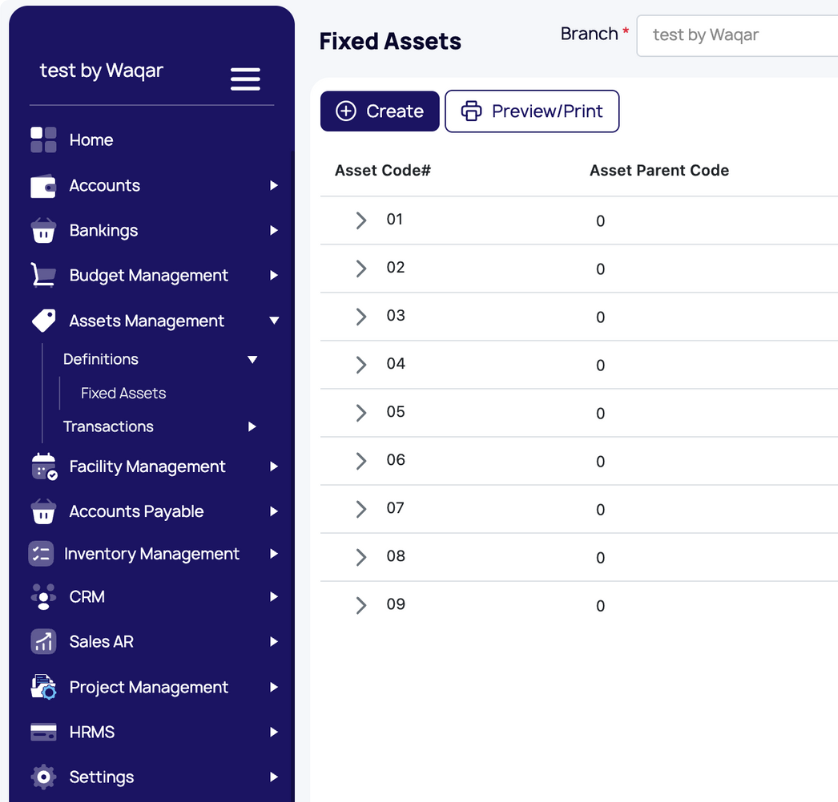
Task: Click the Budget Management cart icon
Action: pyautogui.click(x=43, y=275)
